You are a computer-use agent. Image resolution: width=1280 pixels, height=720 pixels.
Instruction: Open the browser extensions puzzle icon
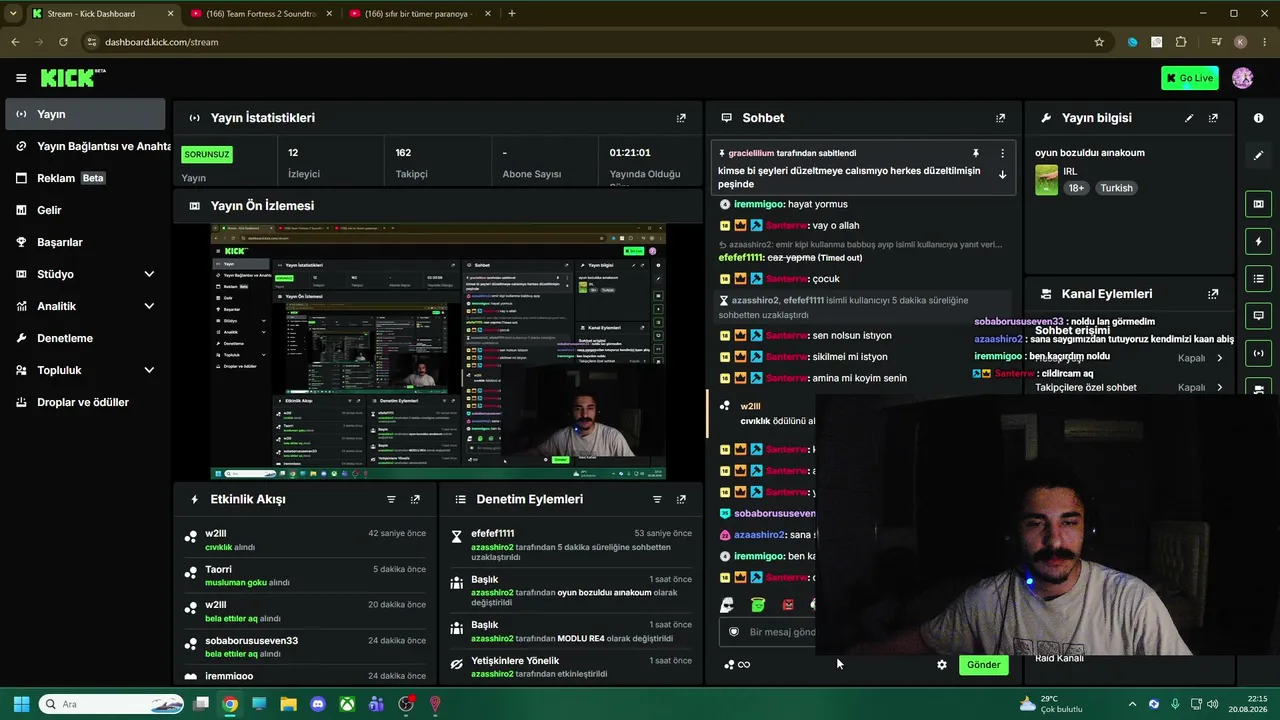1181,42
